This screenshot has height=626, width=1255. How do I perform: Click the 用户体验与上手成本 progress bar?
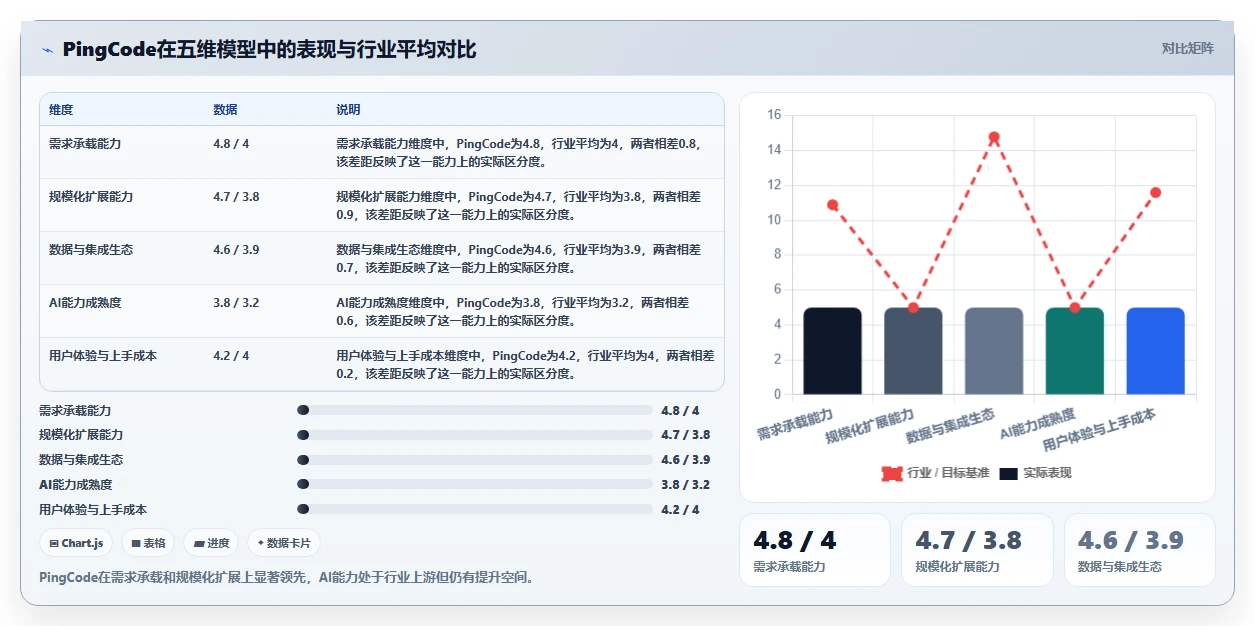[475, 509]
